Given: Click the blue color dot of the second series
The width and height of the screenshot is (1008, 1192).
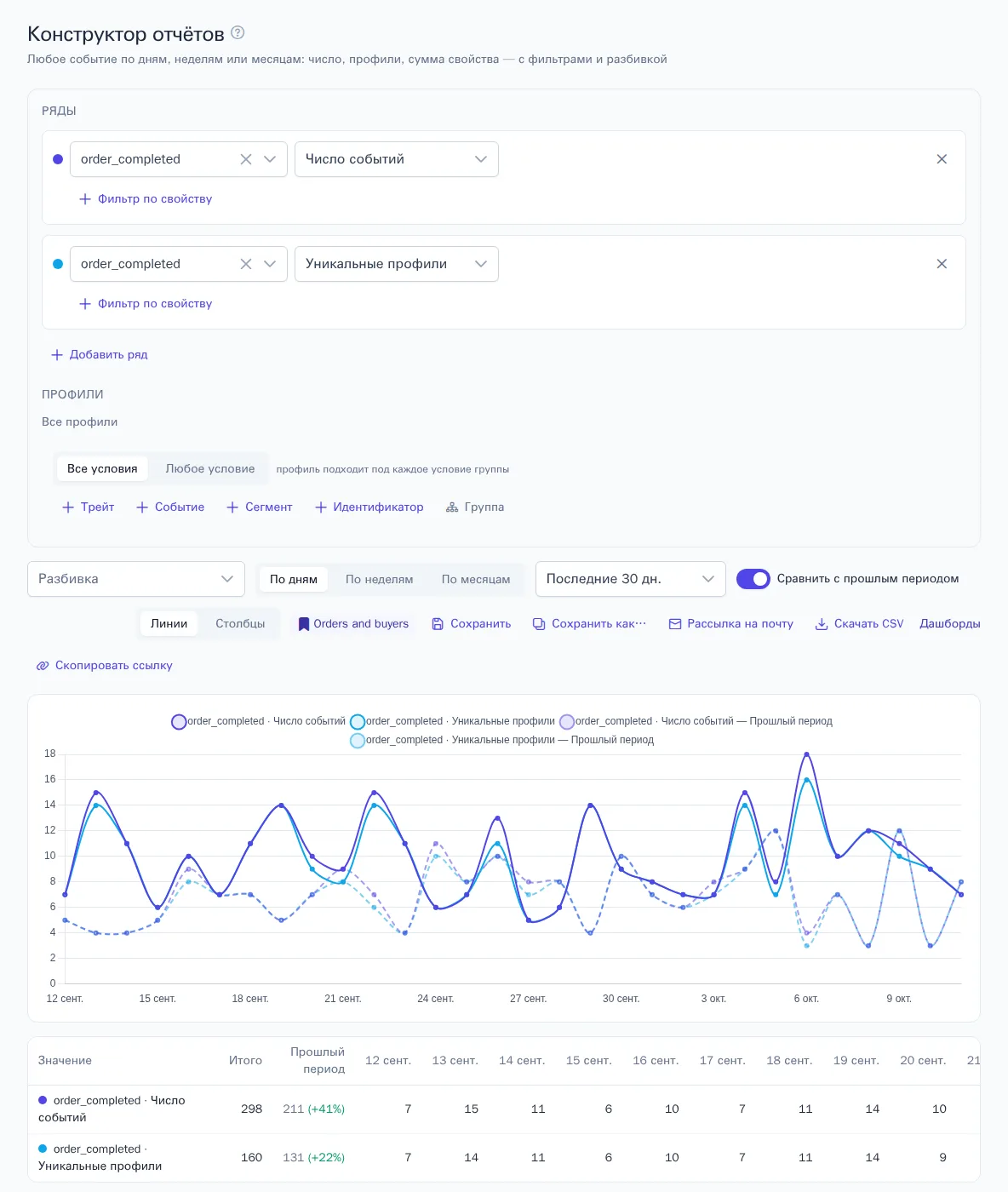Looking at the screenshot, I should coord(58,264).
